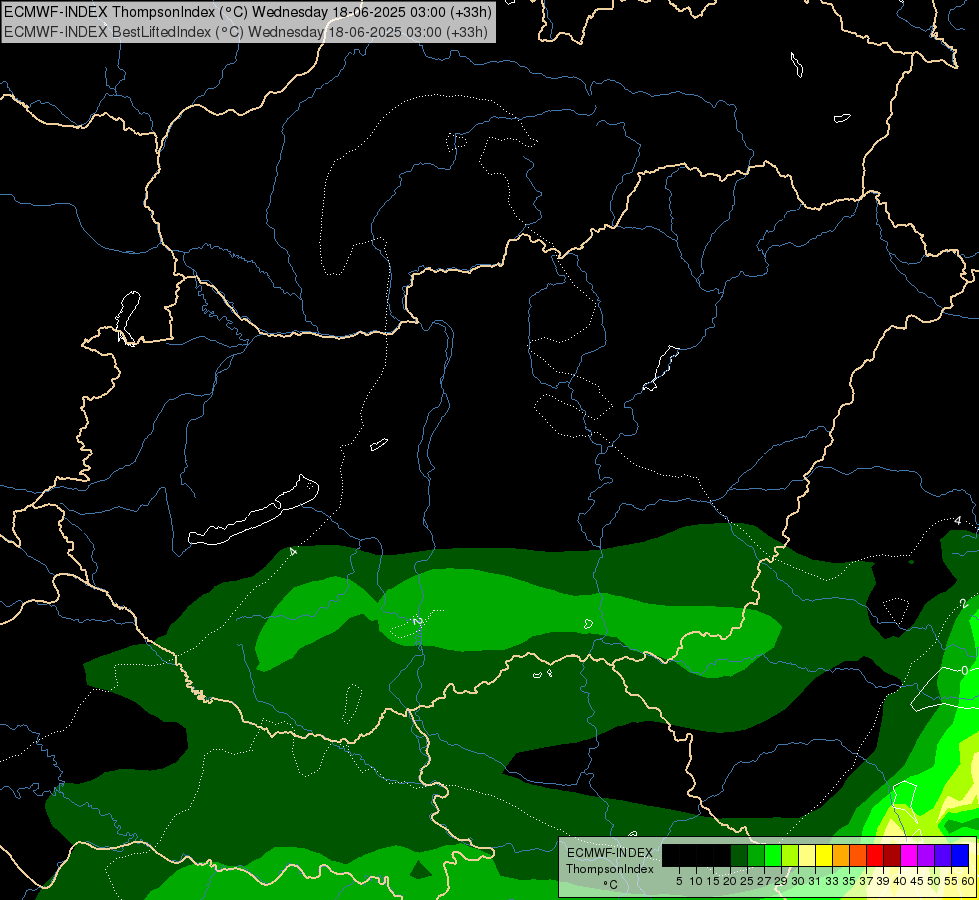Select the pure blue 55–60 legend swatch
Image resolution: width=979 pixels, height=900 pixels.
[x=960, y=856]
